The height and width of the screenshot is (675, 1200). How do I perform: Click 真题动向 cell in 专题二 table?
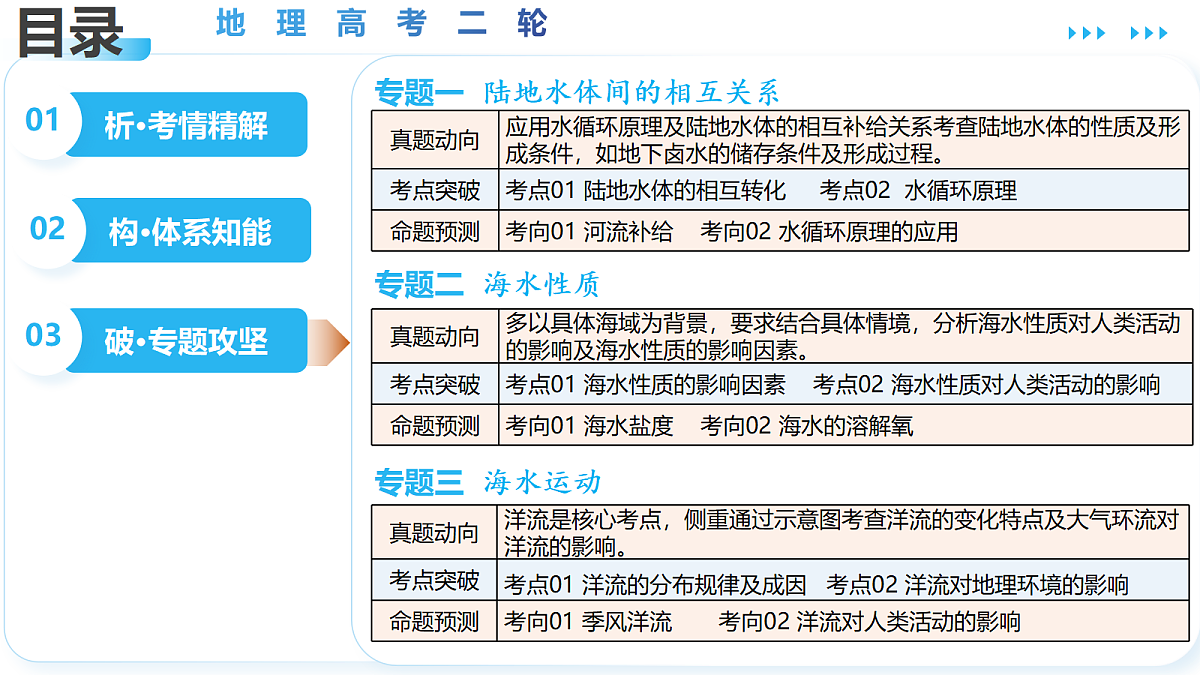[435, 336]
